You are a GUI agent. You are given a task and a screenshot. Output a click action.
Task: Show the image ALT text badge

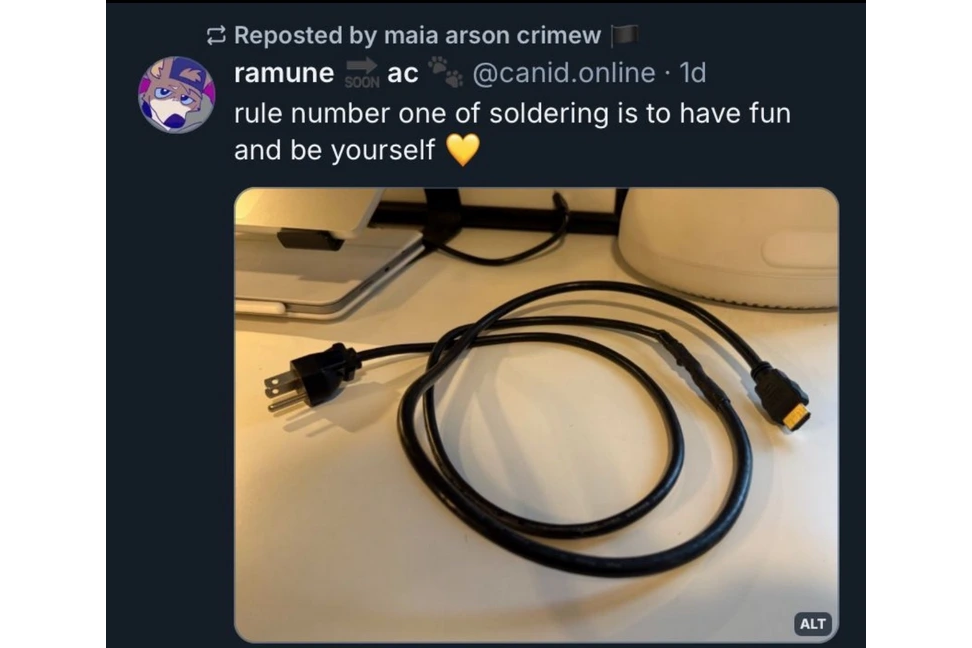pyautogui.click(x=813, y=623)
